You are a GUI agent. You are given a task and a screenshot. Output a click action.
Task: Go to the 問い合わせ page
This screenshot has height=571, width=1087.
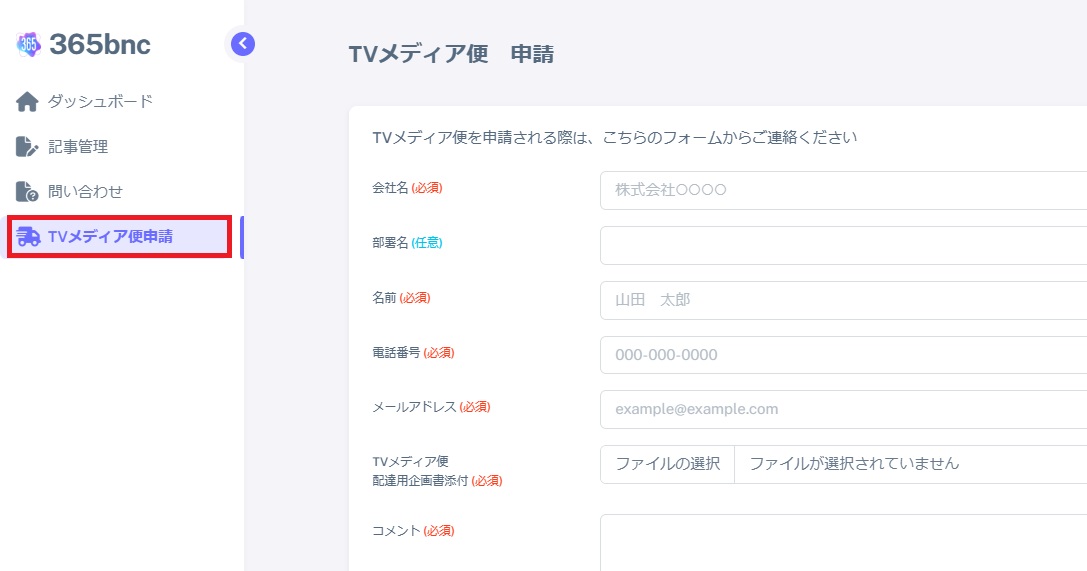pos(85,192)
